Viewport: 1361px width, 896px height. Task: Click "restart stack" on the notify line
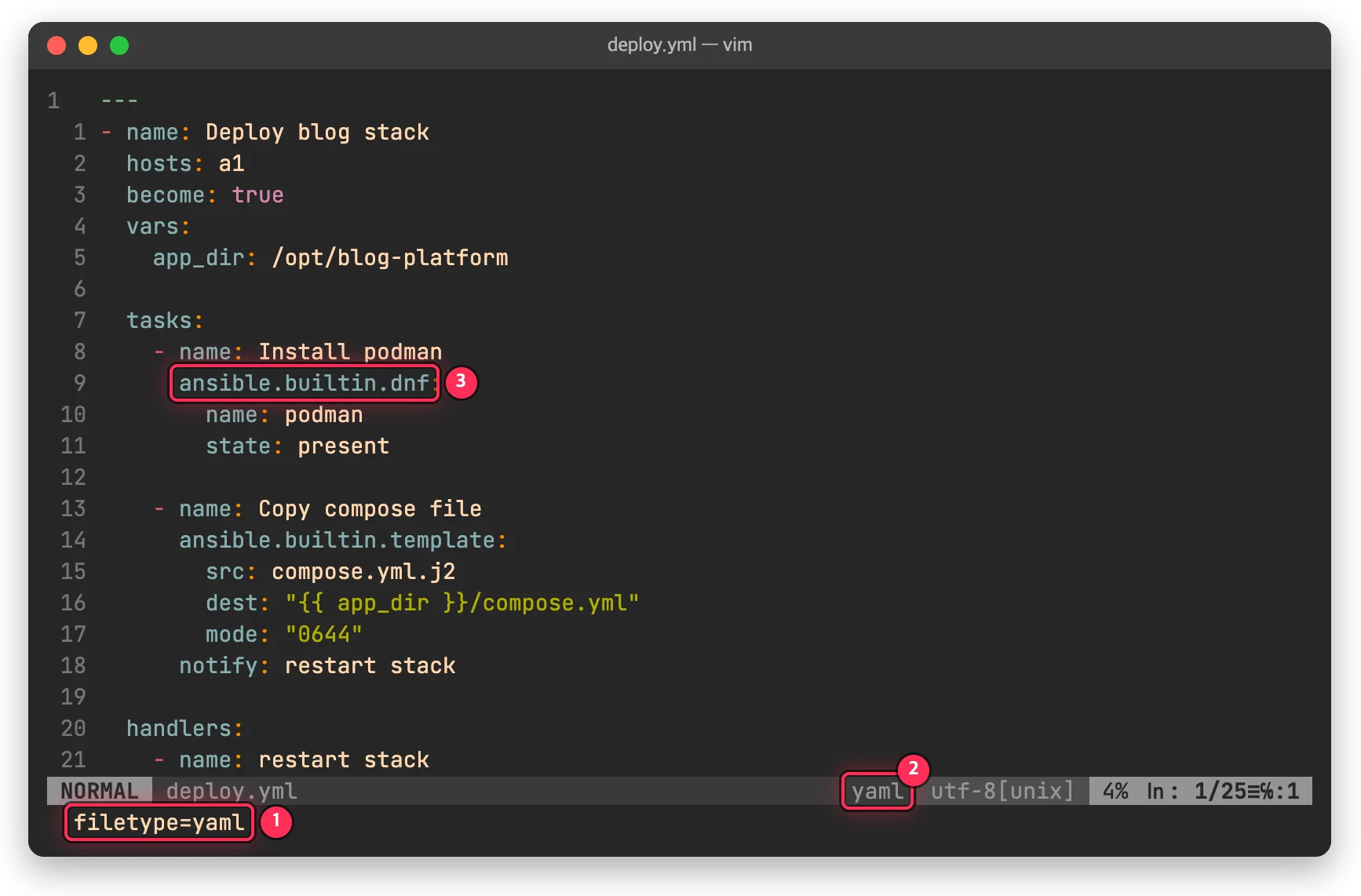[x=370, y=665]
